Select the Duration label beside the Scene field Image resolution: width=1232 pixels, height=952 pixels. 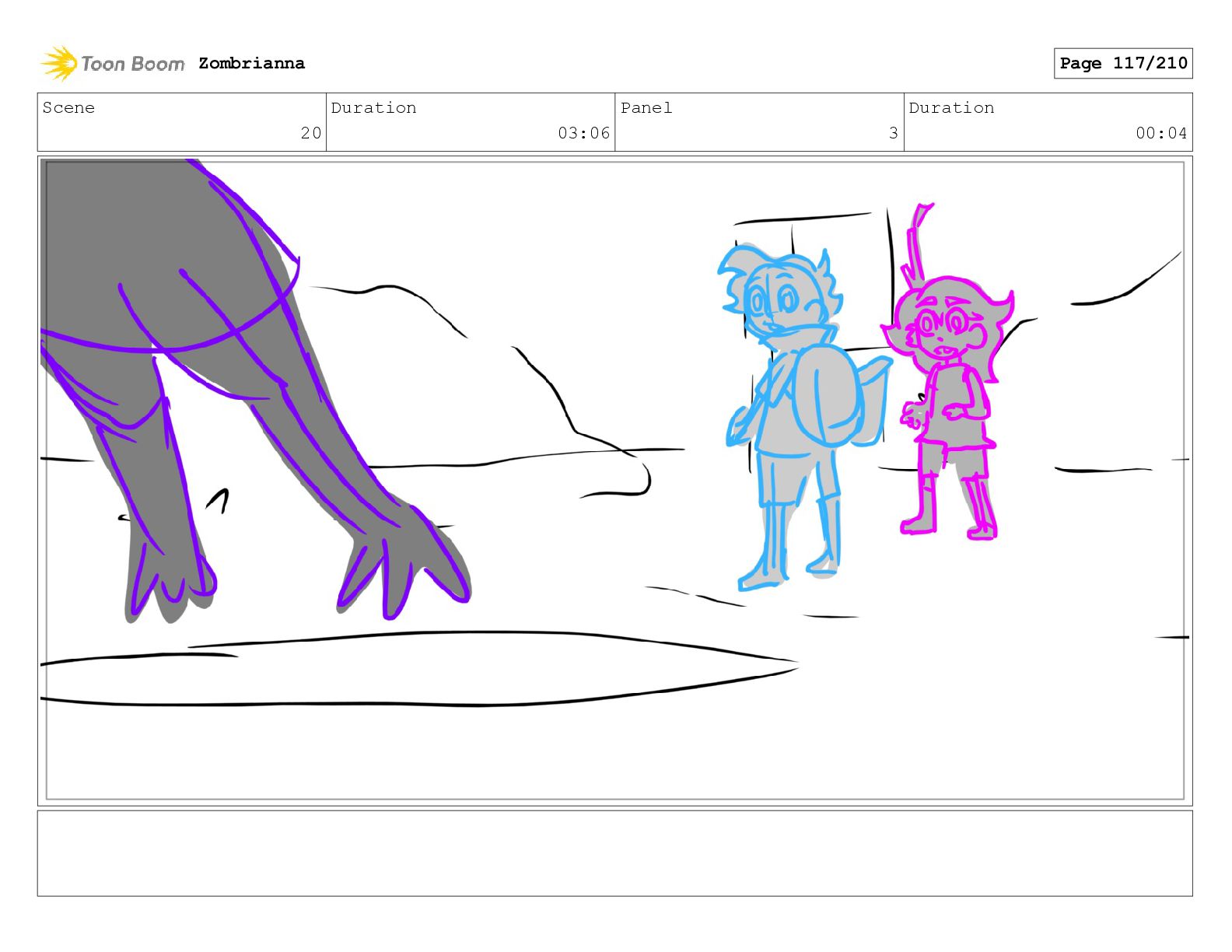click(373, 107)
